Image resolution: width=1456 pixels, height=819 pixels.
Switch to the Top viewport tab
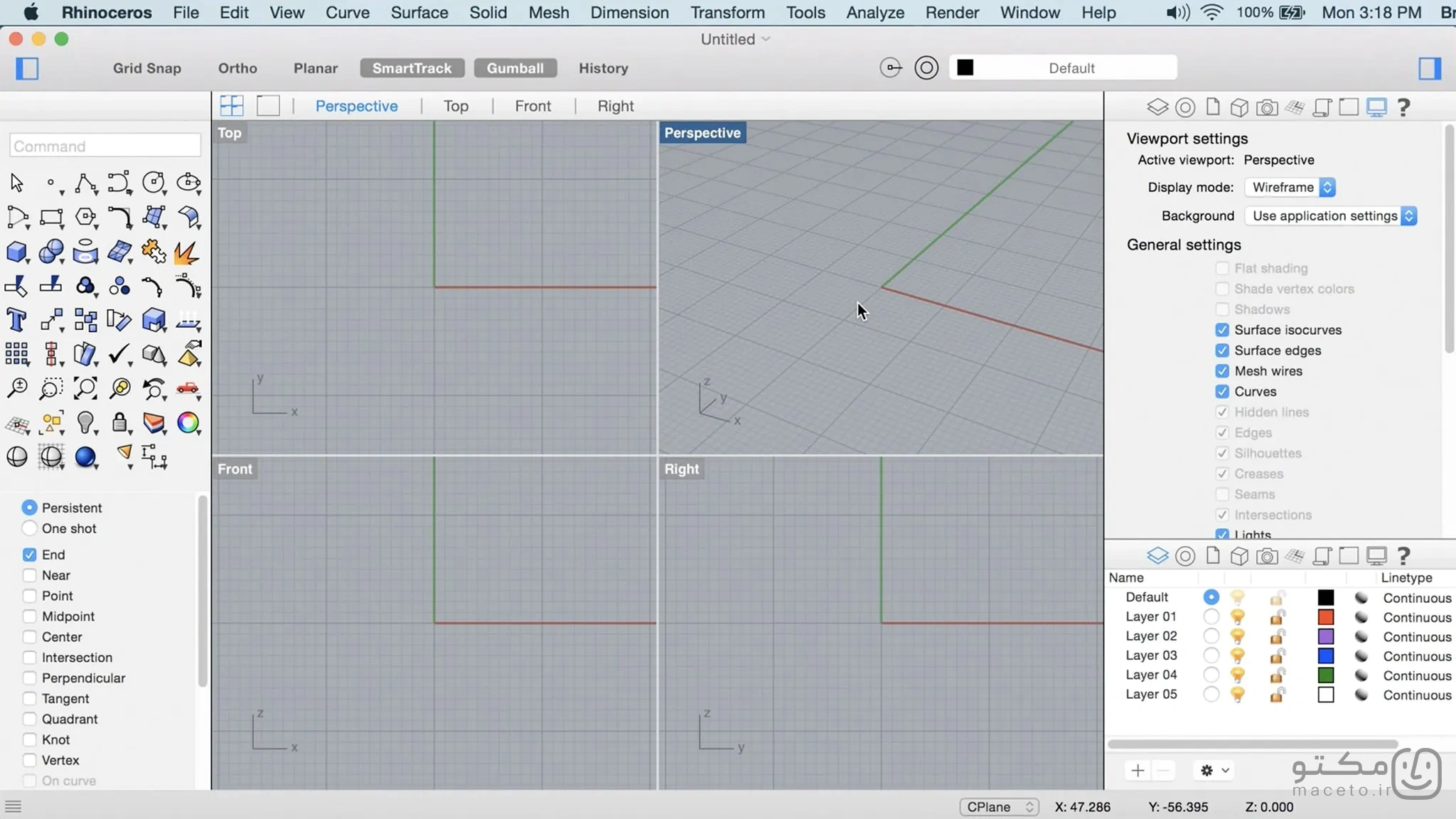(x=456, y=106)
